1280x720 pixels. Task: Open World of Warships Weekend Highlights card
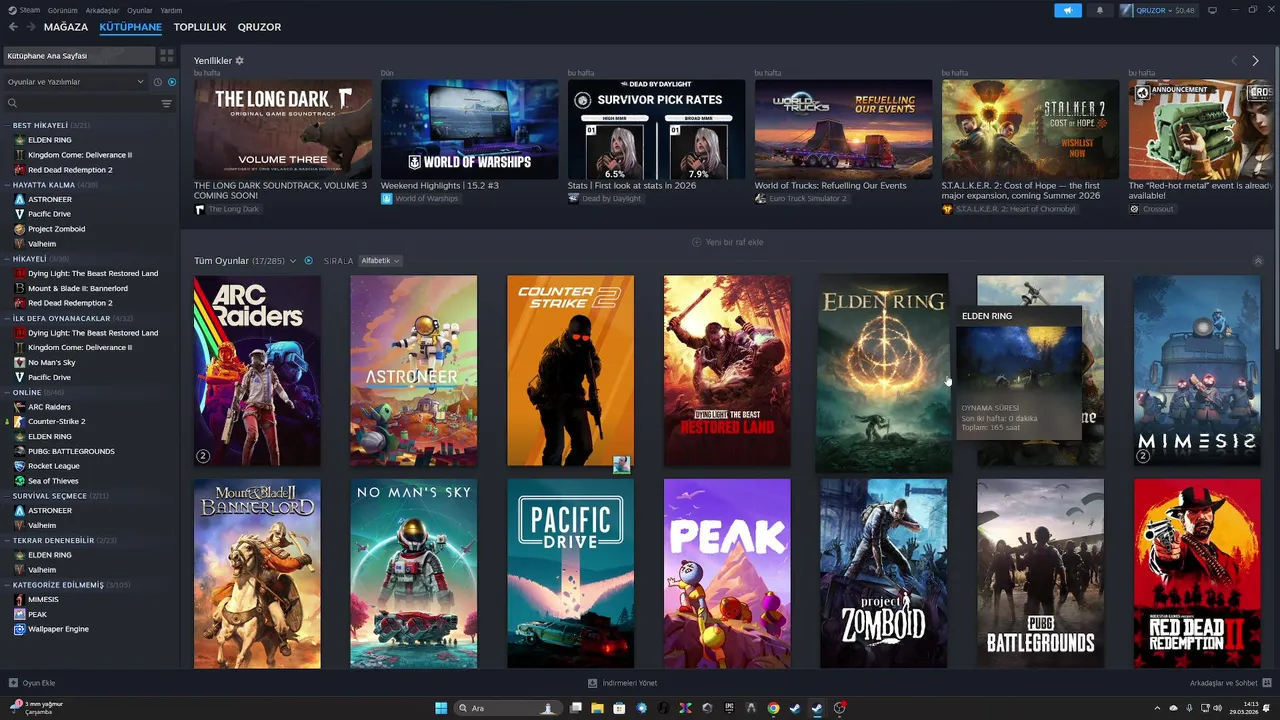tap(469, 130)
